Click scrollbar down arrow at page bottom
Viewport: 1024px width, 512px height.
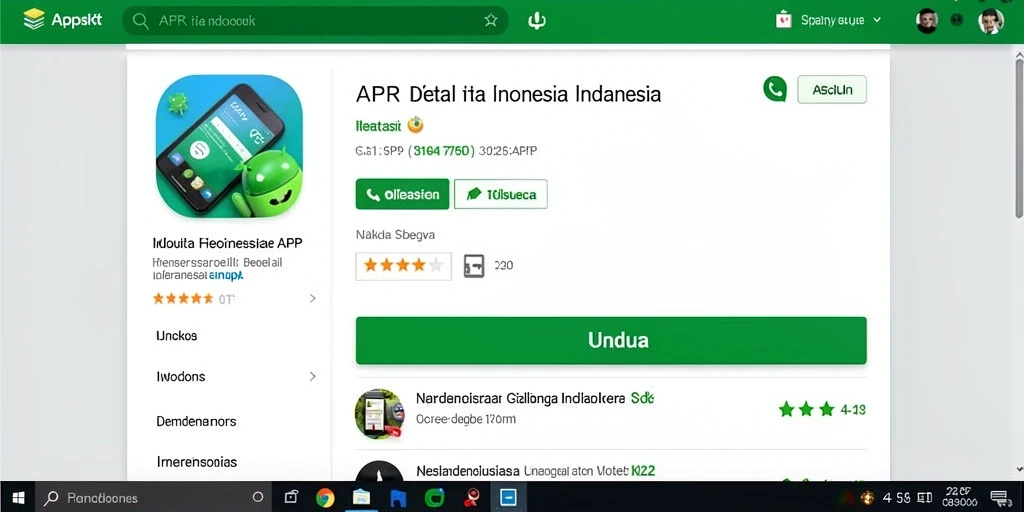pyautogui.click(x=1019, y=469)
